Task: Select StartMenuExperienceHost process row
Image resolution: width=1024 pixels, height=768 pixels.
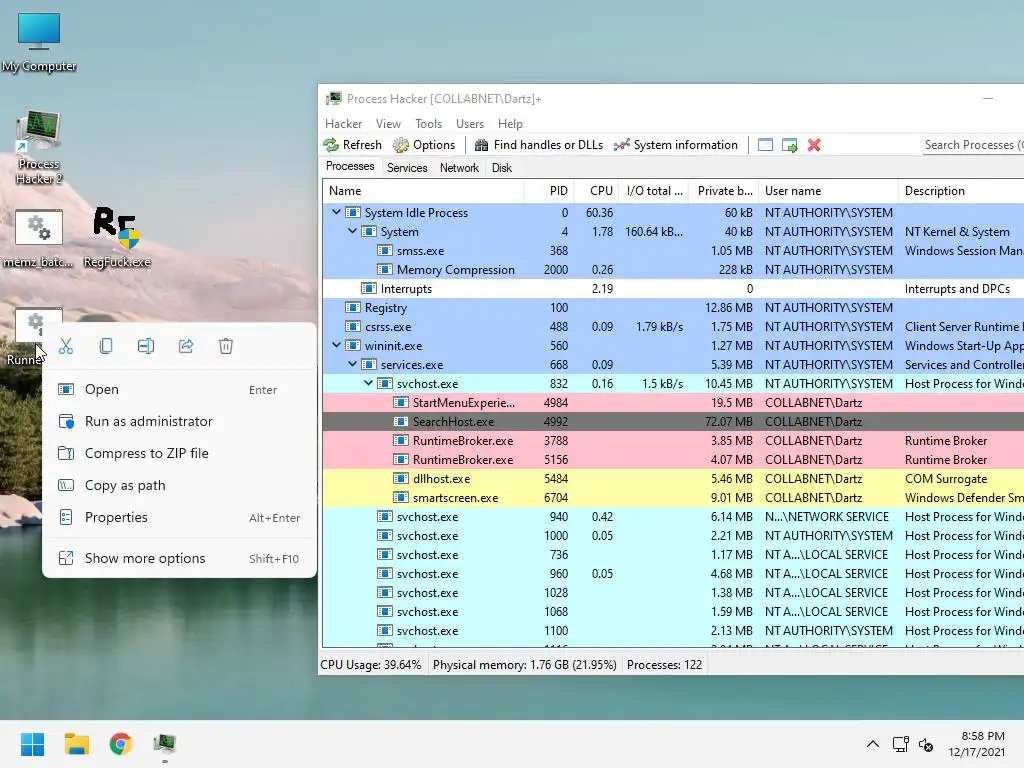Action: tap(673, 403)
